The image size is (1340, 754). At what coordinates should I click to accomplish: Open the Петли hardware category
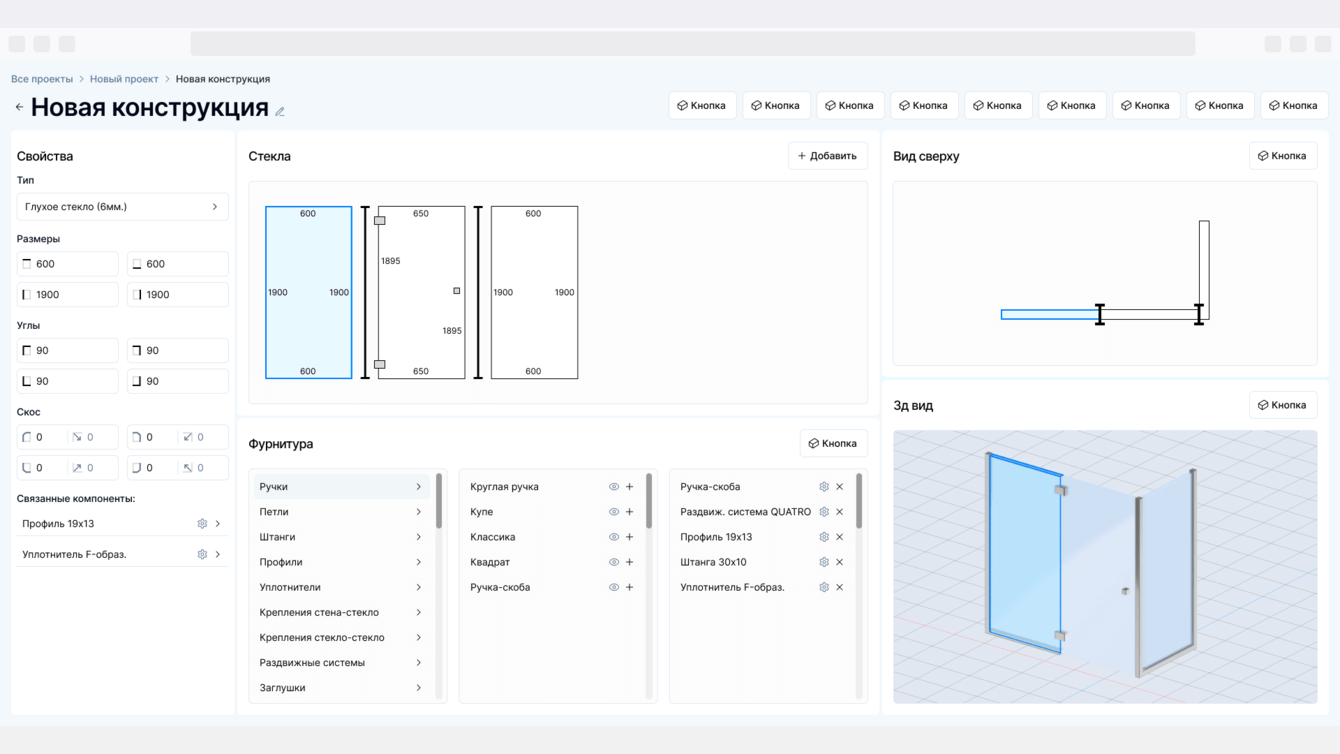pyautogui.click(x=341, y=512)
